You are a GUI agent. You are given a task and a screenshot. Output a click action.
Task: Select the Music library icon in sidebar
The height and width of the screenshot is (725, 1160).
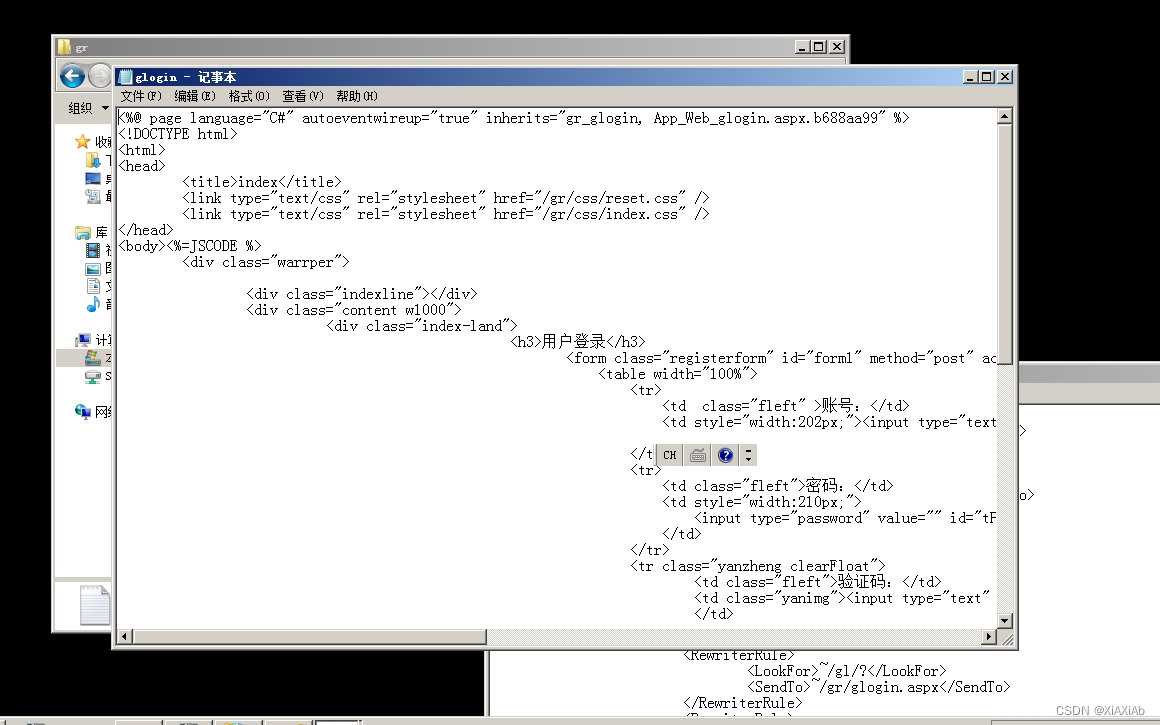click(x=93, y=304)
